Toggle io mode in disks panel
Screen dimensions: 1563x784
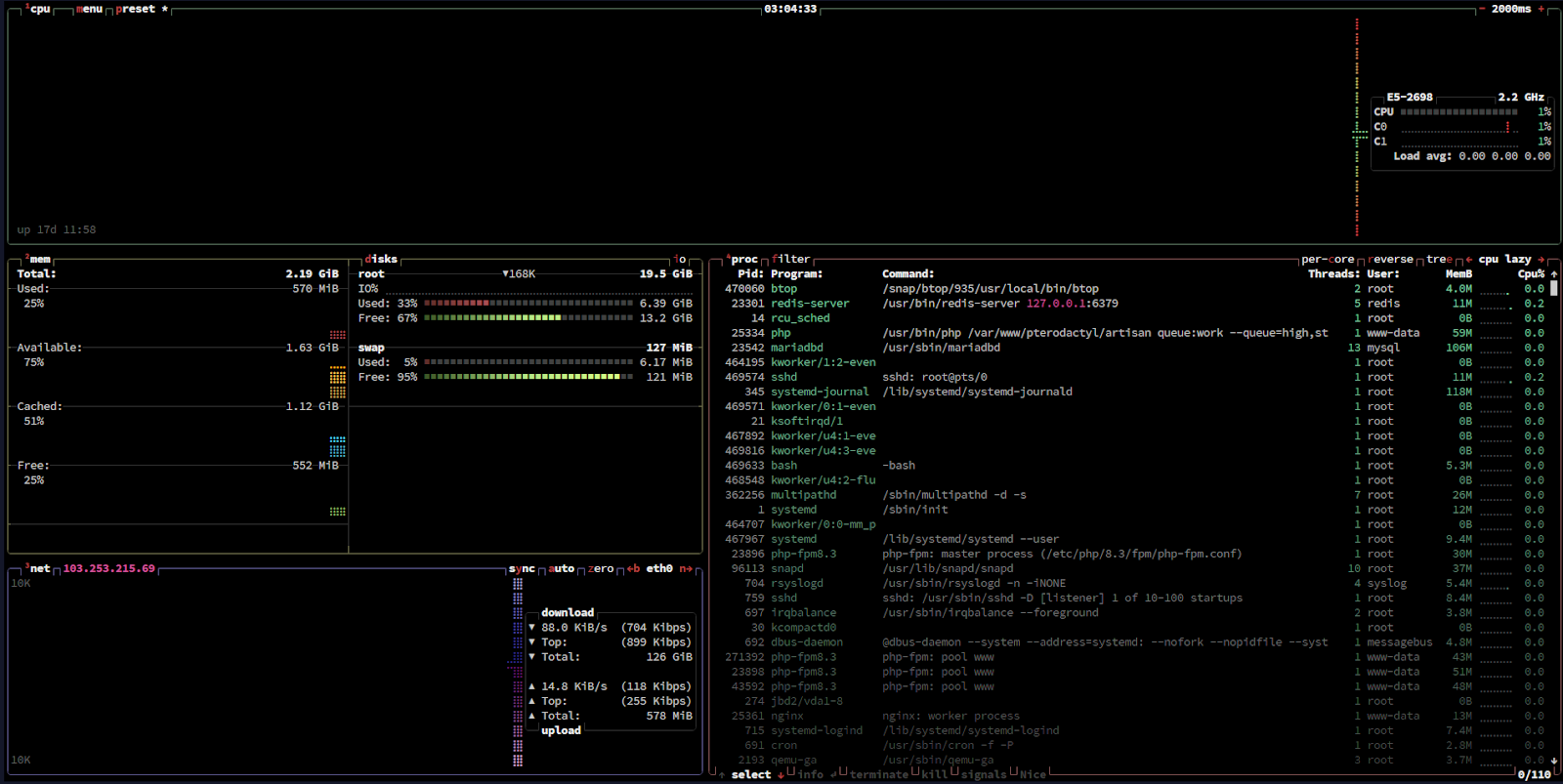click(x=680, y=260)
